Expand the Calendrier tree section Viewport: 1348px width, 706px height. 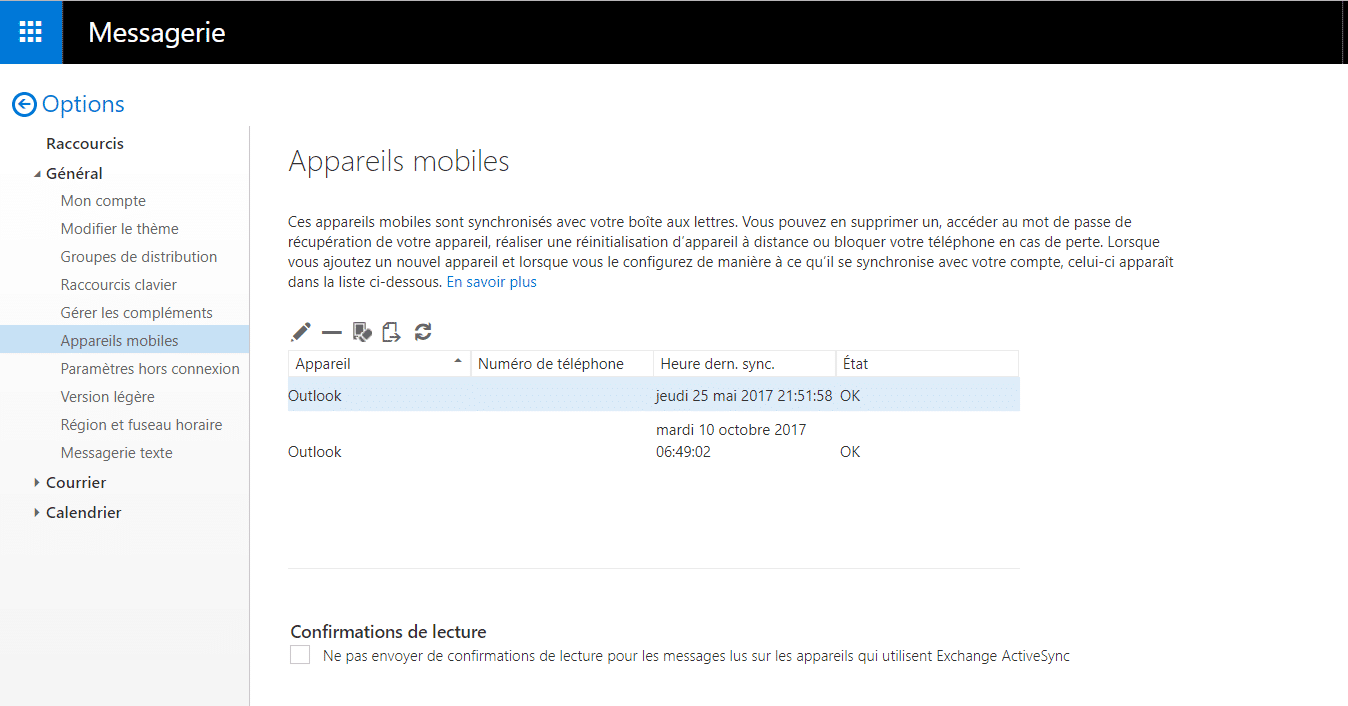(37, 513)
